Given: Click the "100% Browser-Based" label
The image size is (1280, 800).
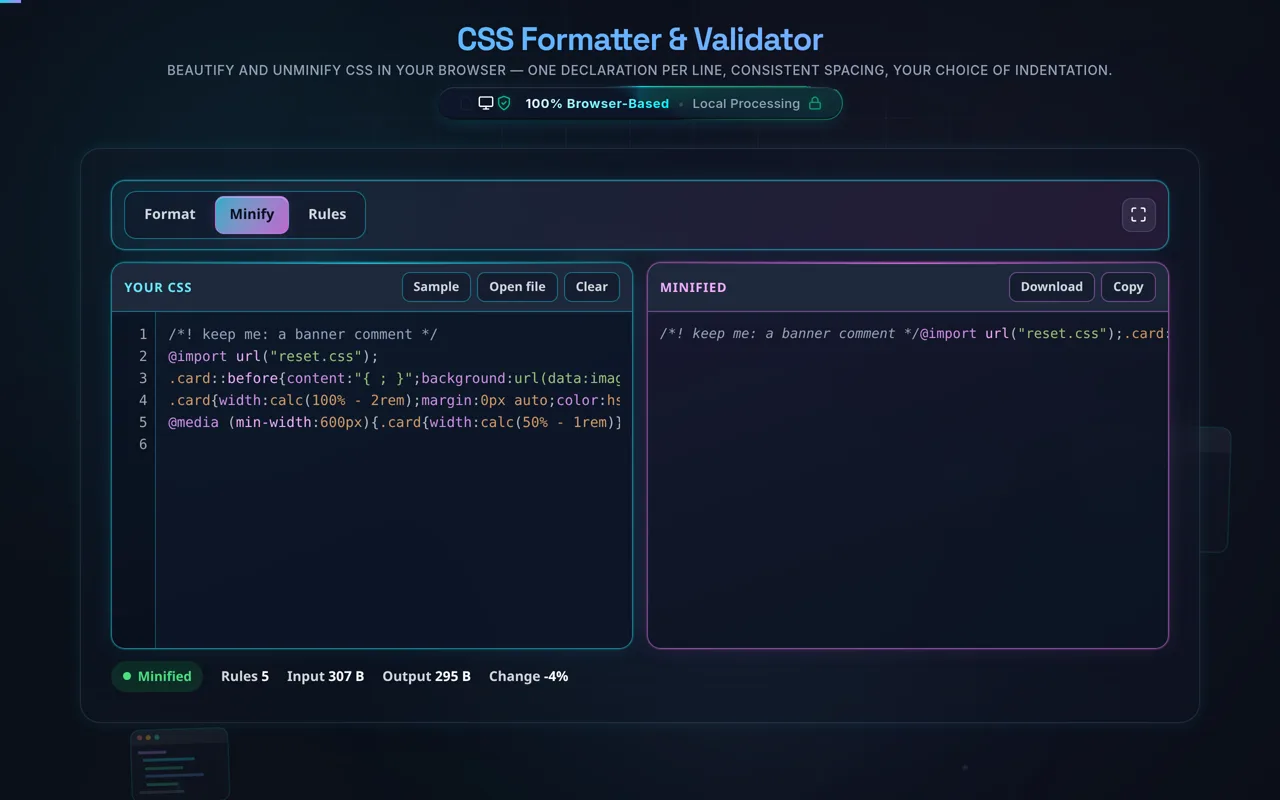Looking at the screenshot, I should [x=597, y=104].
